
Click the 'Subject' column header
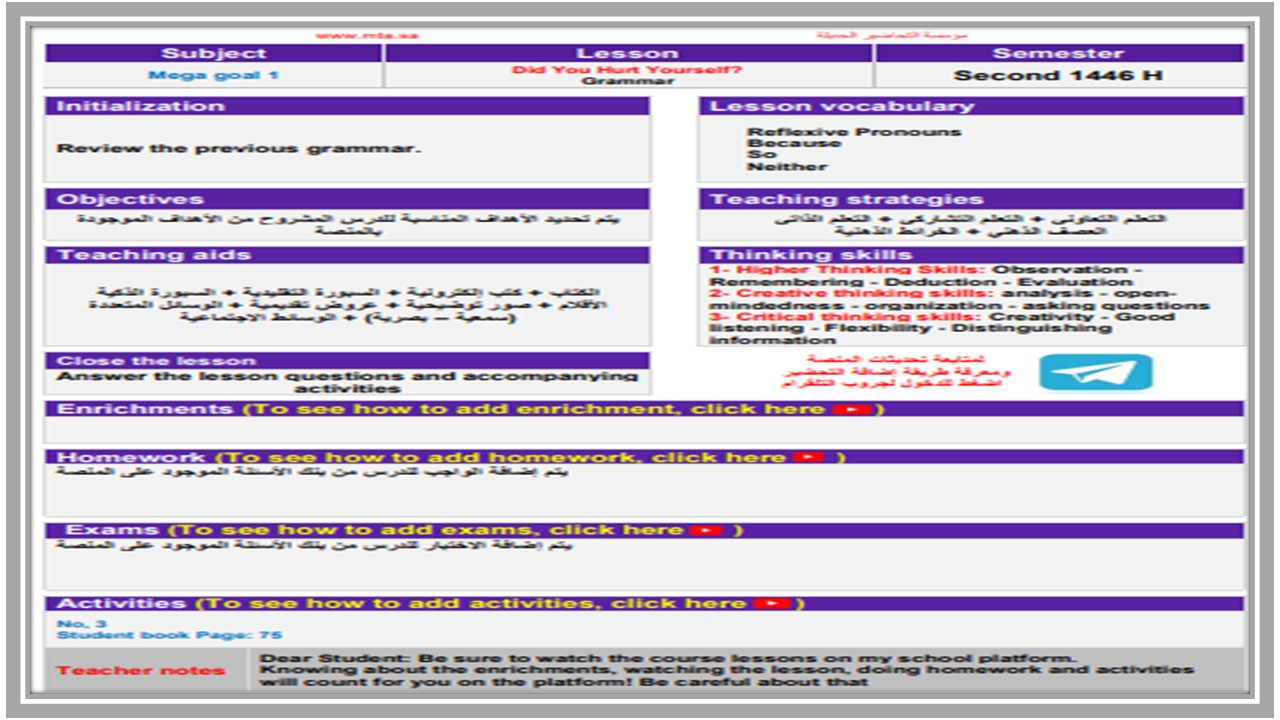tap(214, 53)
